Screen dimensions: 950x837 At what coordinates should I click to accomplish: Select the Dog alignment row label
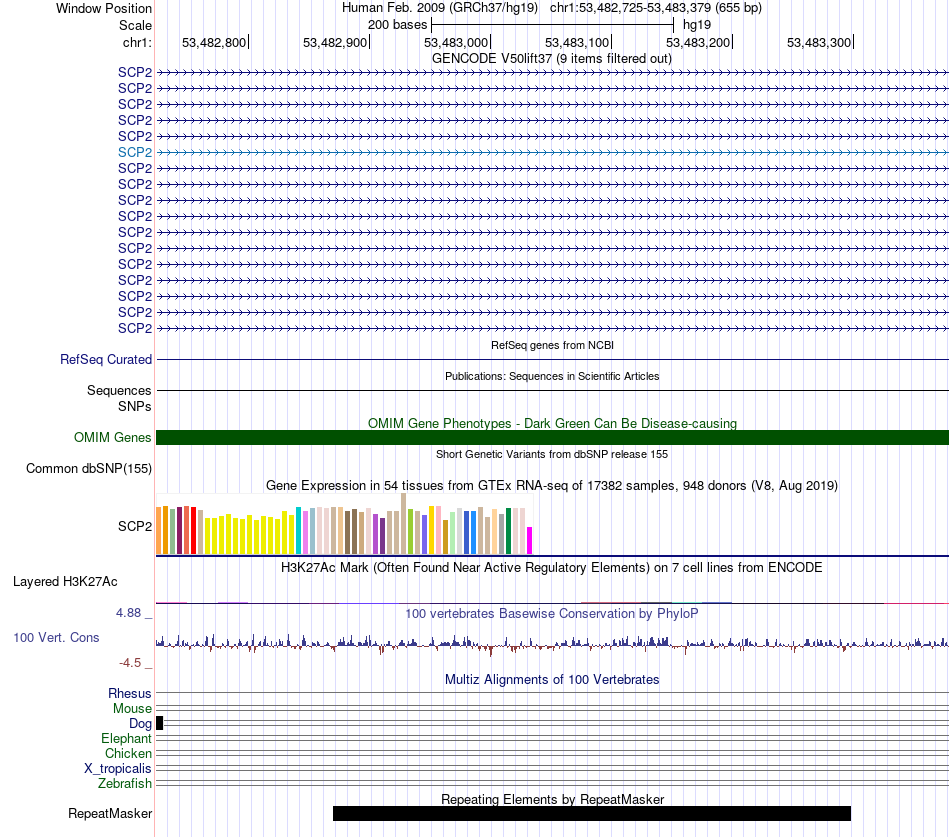[140, 724]
